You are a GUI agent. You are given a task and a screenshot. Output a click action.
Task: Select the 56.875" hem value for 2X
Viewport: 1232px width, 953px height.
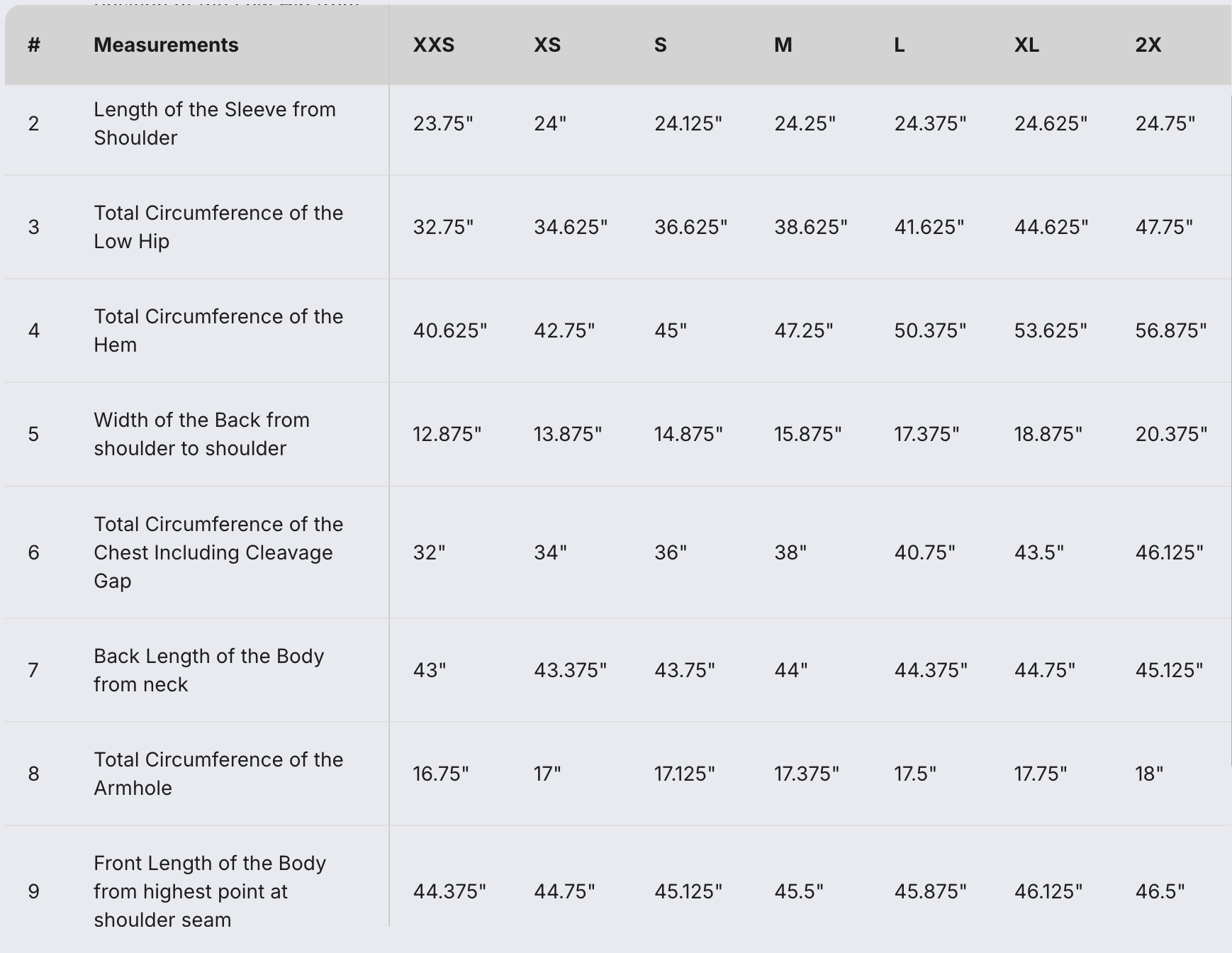pyautogui.click(x=1170, y=330)
